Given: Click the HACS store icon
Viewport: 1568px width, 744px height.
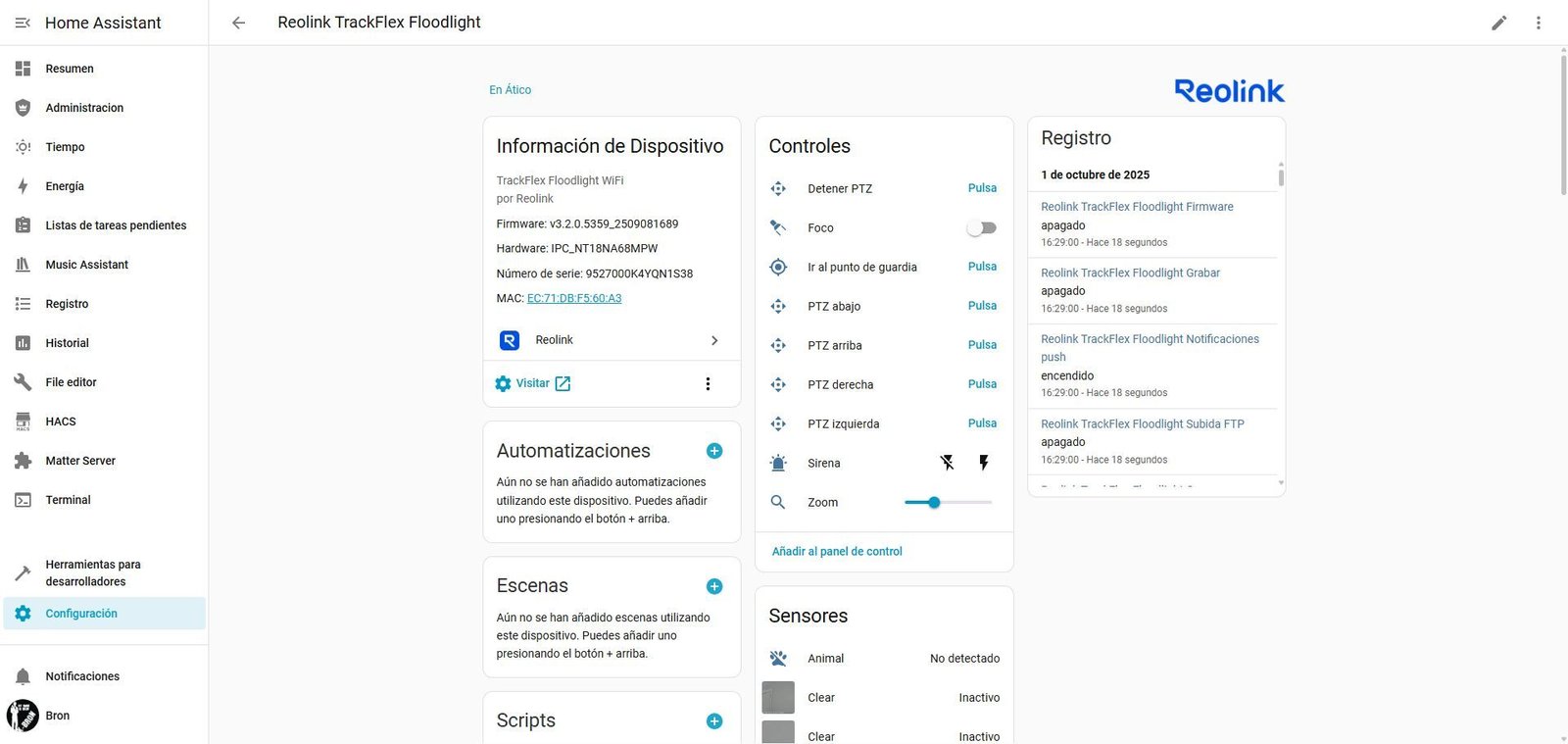Looking at the screenshot, I should tap(23, 422).
